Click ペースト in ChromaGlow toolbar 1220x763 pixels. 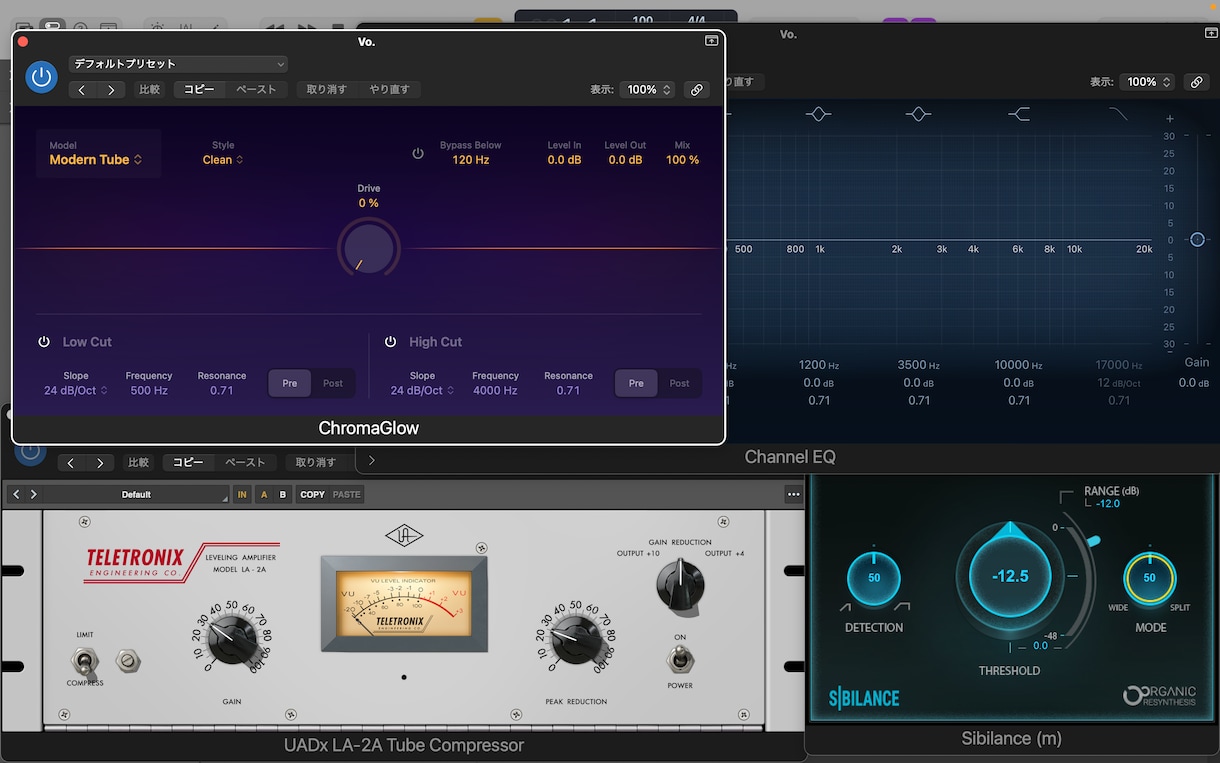tap(256, 90)
